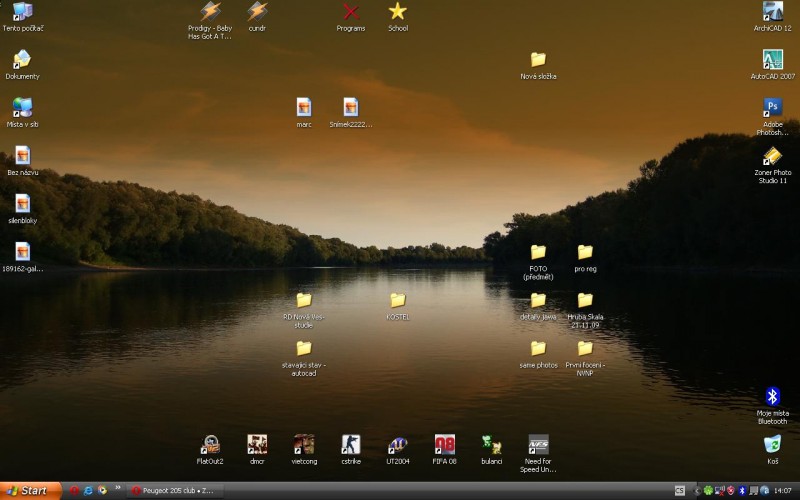800x500 pixels.
Task: Select the Koš recycle bin icon
Action: pos(772,445)
